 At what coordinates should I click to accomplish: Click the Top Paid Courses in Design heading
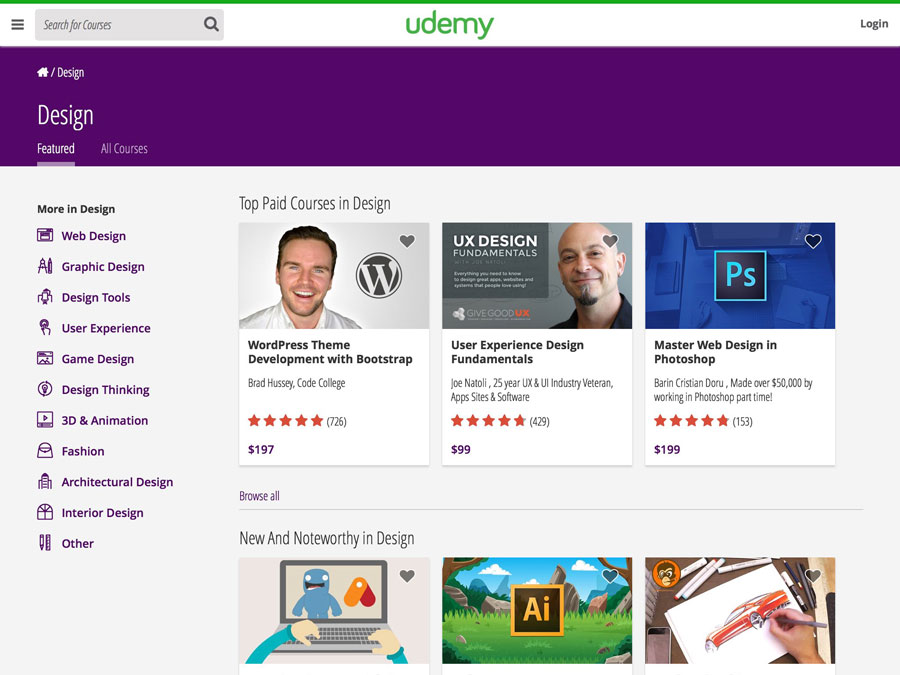315,204
